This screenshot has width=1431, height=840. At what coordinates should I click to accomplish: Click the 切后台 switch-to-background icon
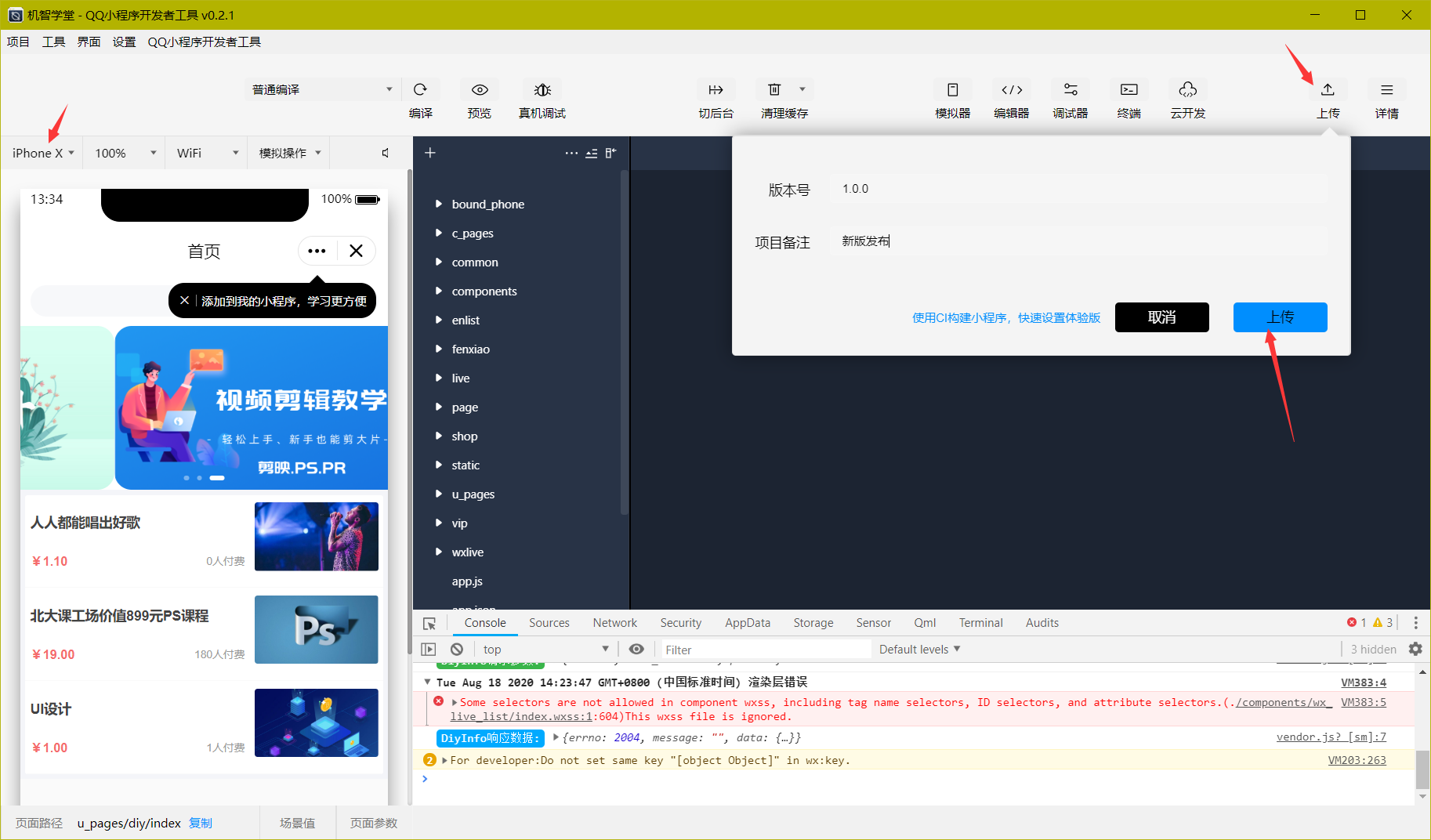(x=715, y=89)
